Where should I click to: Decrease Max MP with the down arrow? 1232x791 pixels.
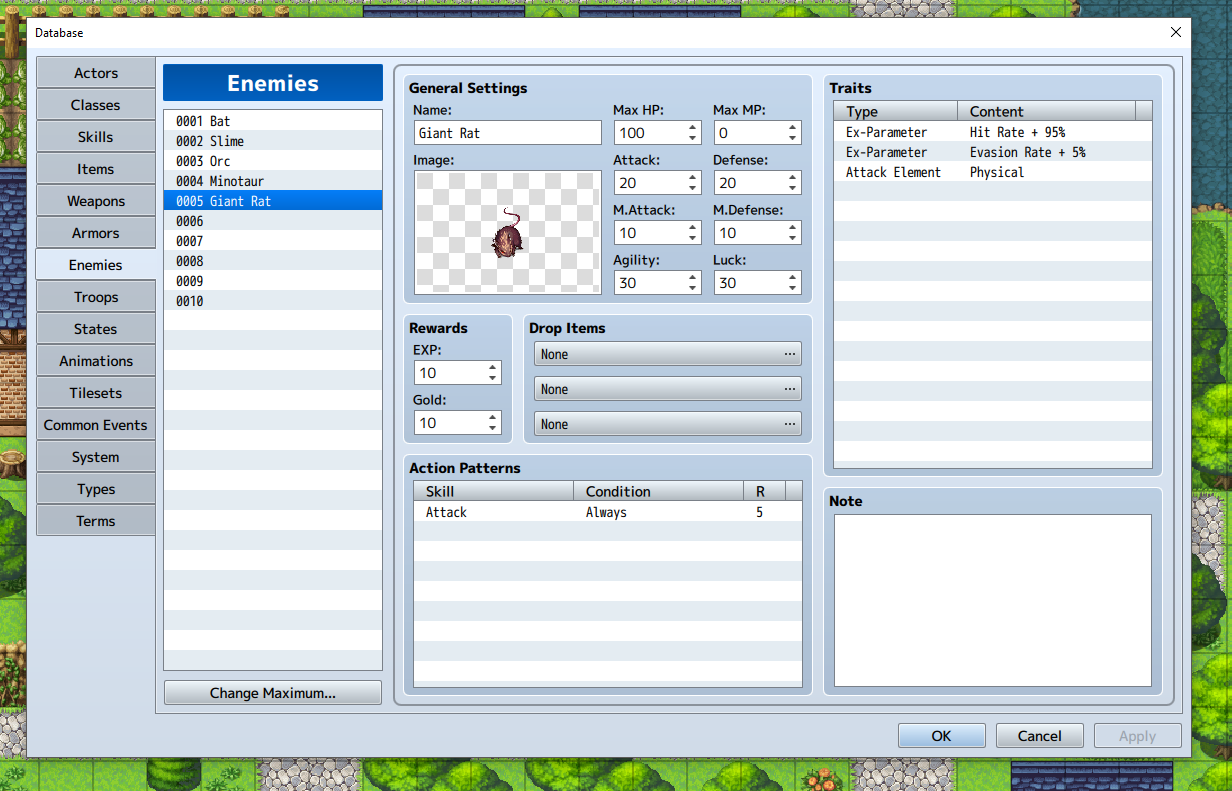point(793,138)
